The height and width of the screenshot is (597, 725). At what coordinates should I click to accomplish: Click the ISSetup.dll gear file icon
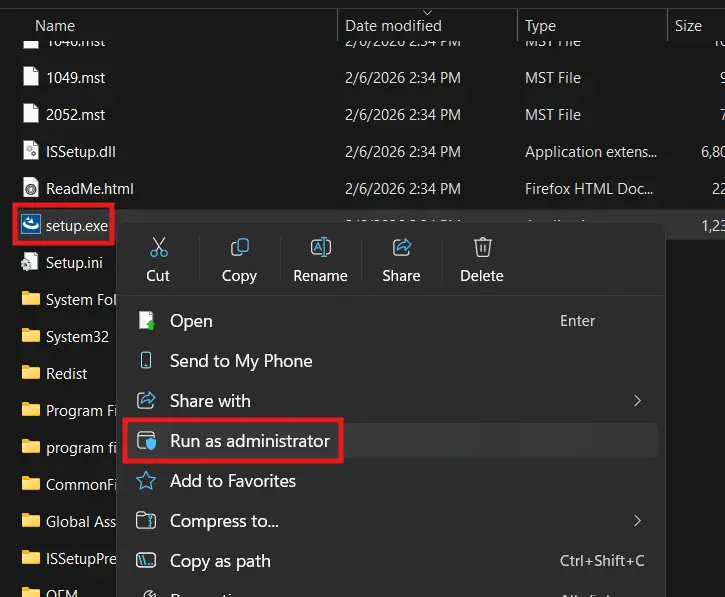coord(31,150)
